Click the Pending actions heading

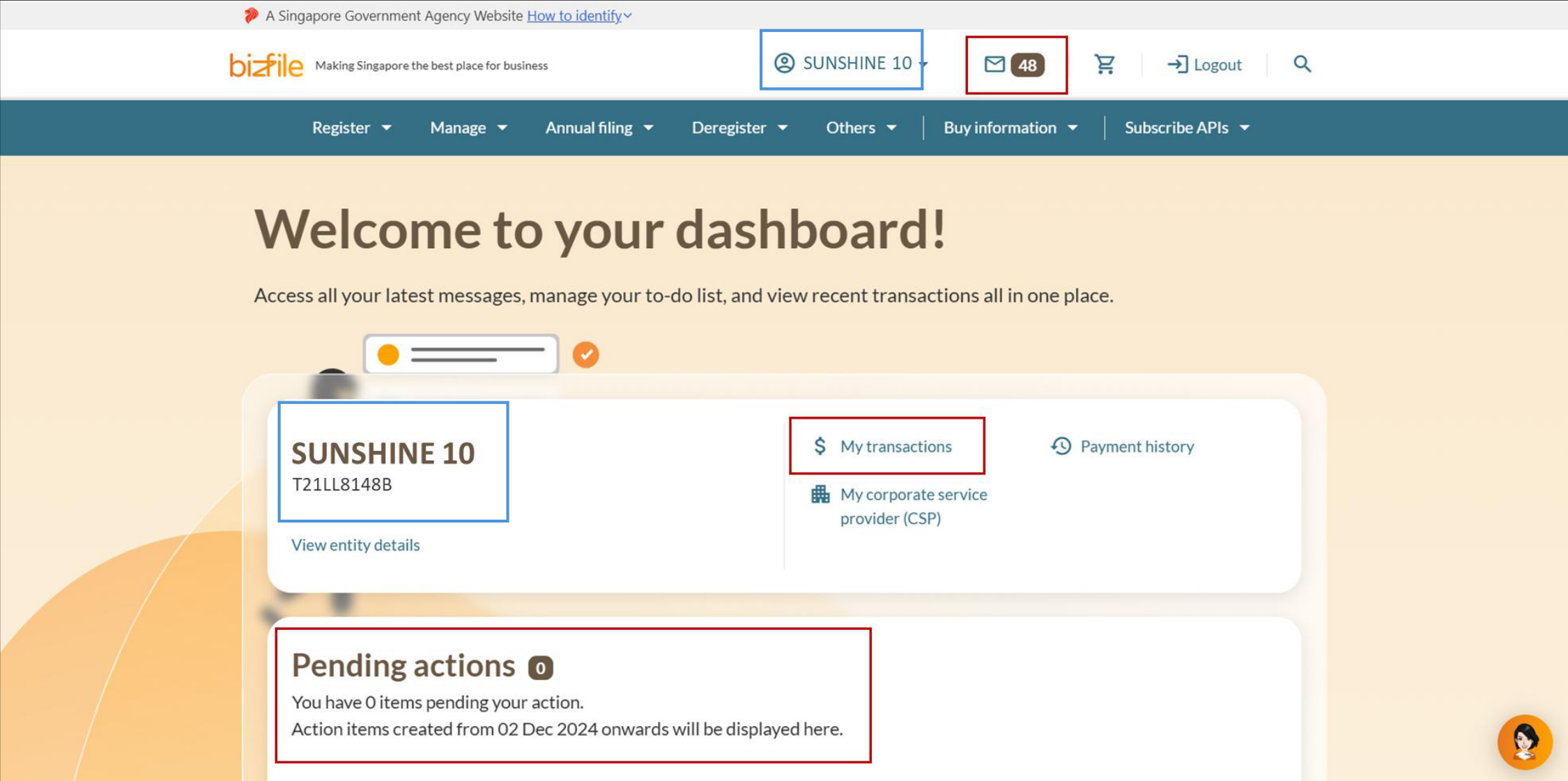[403, 665]
